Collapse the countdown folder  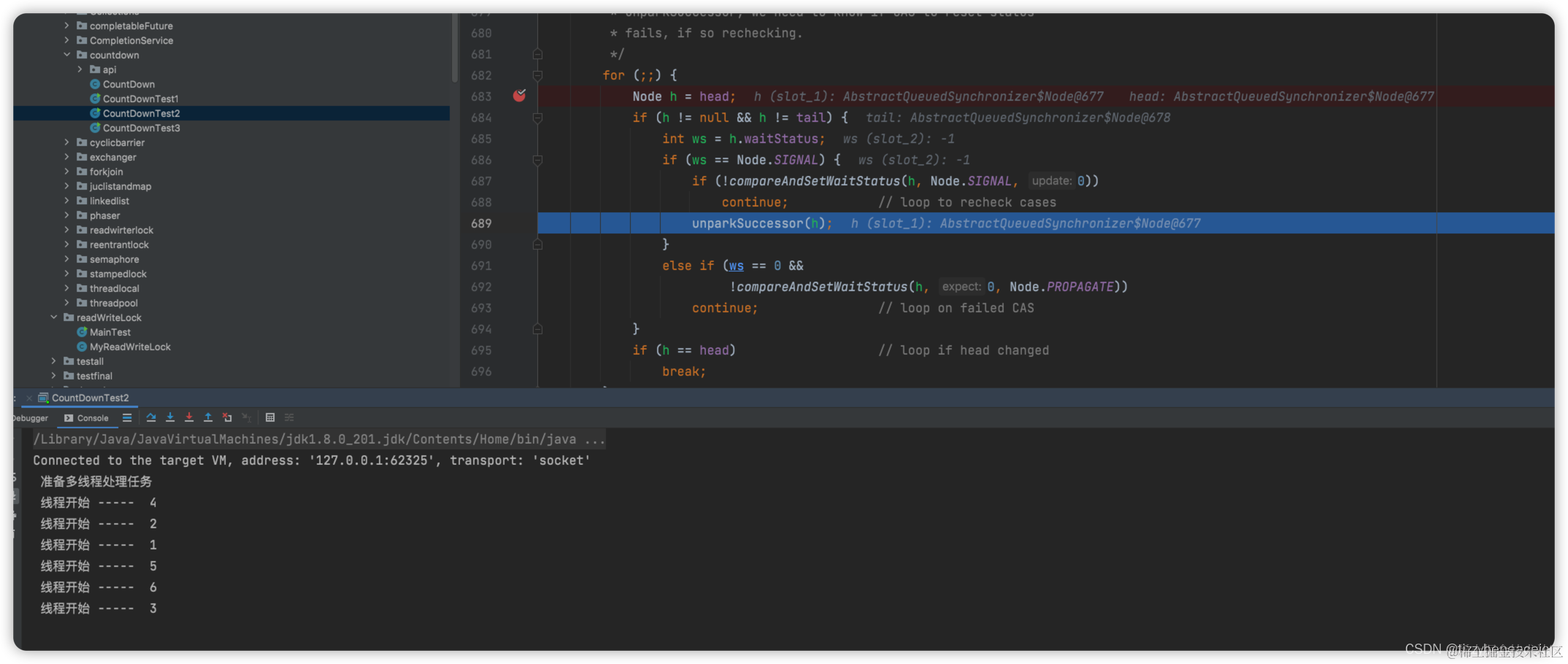pyautogui.click(x=66, y=55)
